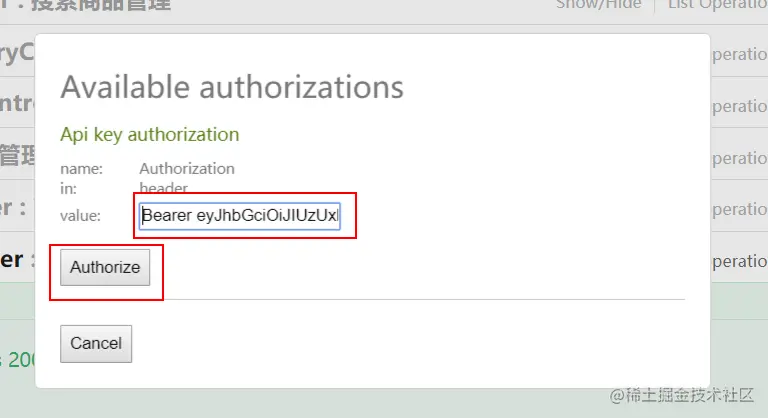Click the Authorize button
768x418 pixels.
pos(105,268)
